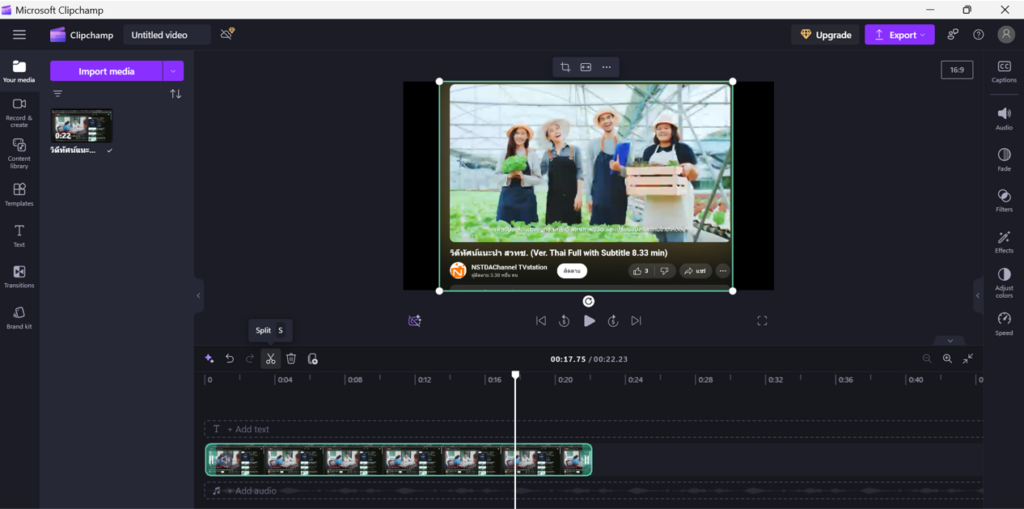
Task: Collapse the left media panel
Action: coord(198,296)
